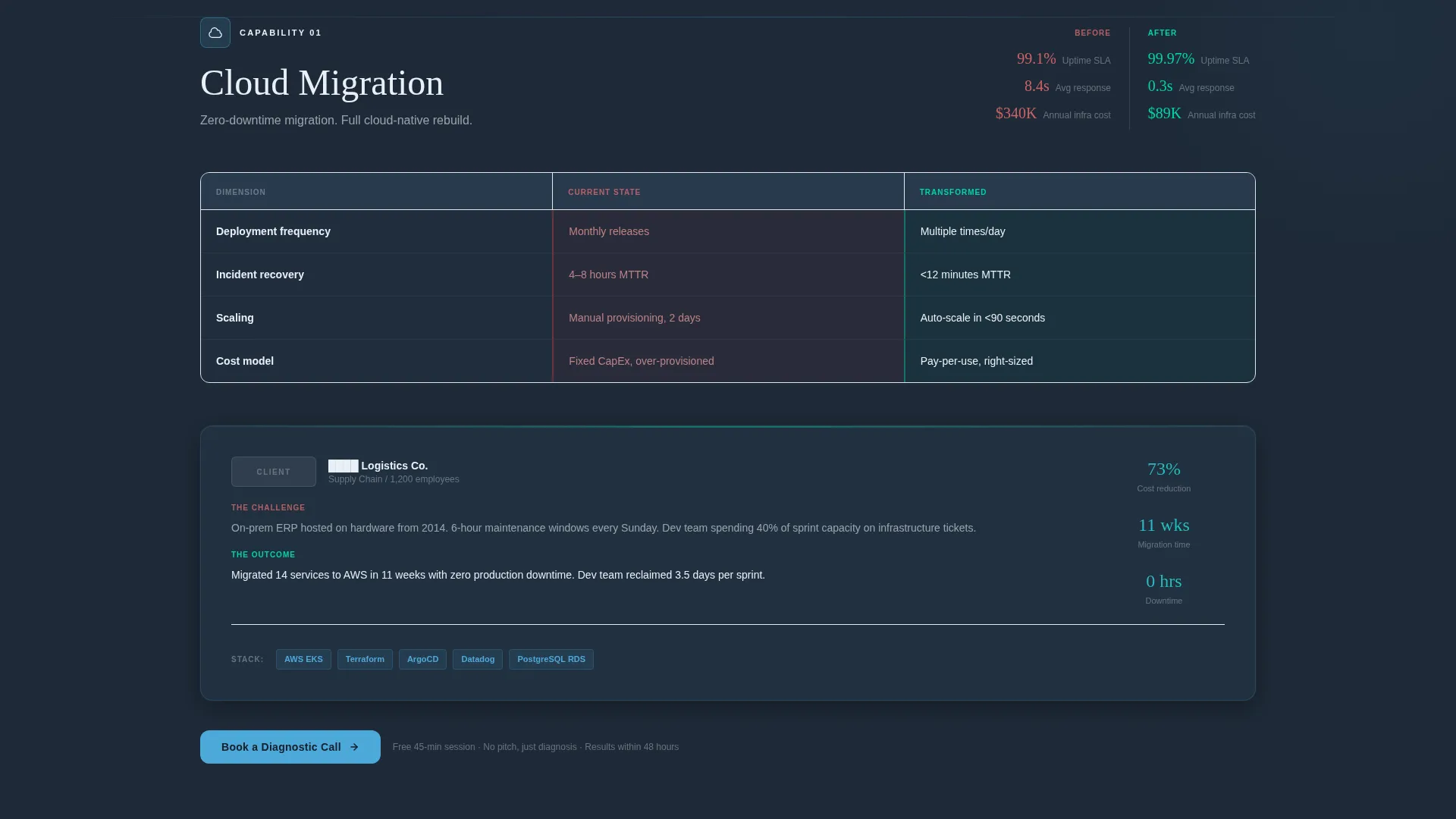Click the 99.1% before uptime value

click(1036, 58)
